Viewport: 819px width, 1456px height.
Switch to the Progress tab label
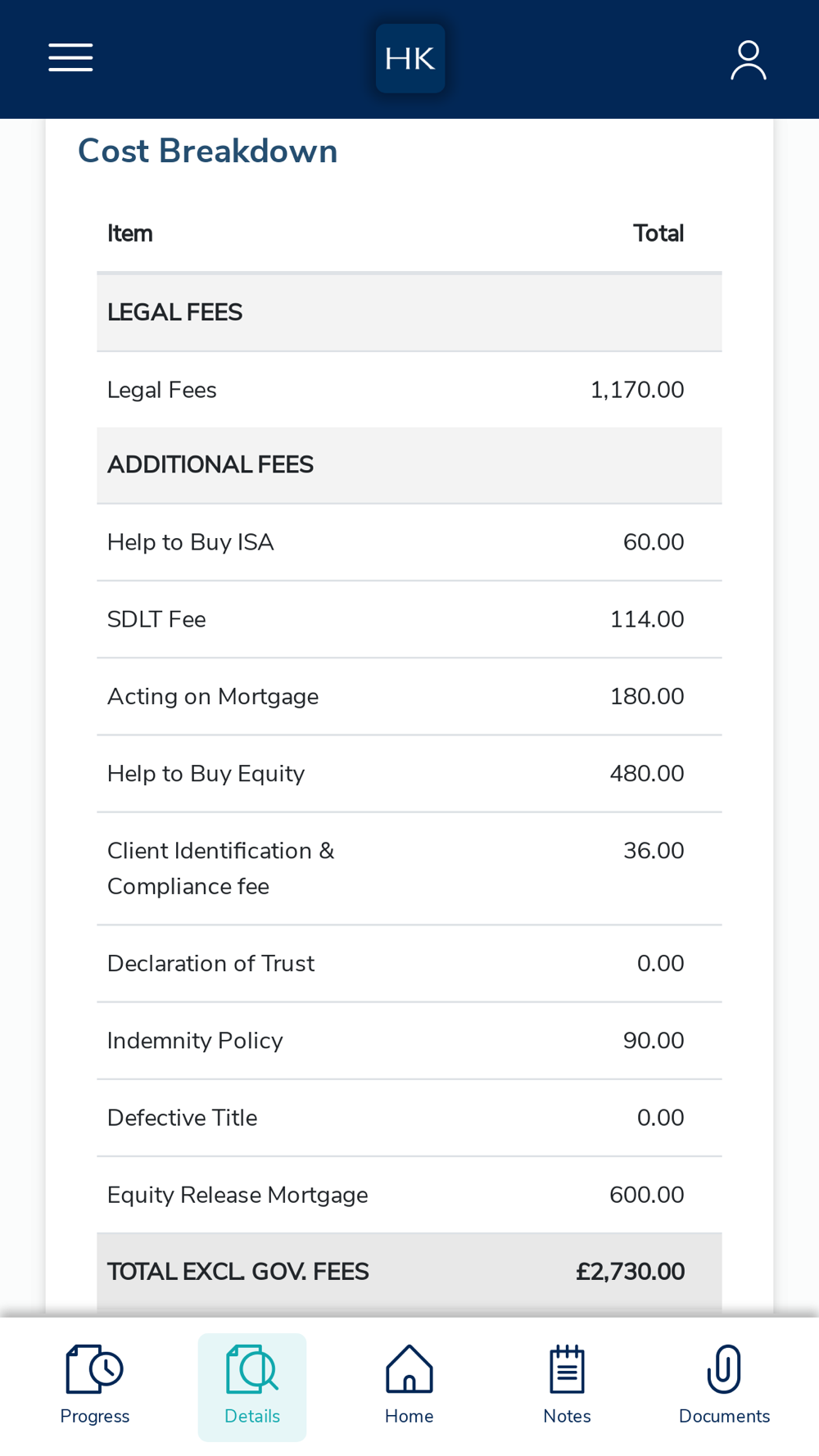pyautogui.click(x=94, y=1417)
